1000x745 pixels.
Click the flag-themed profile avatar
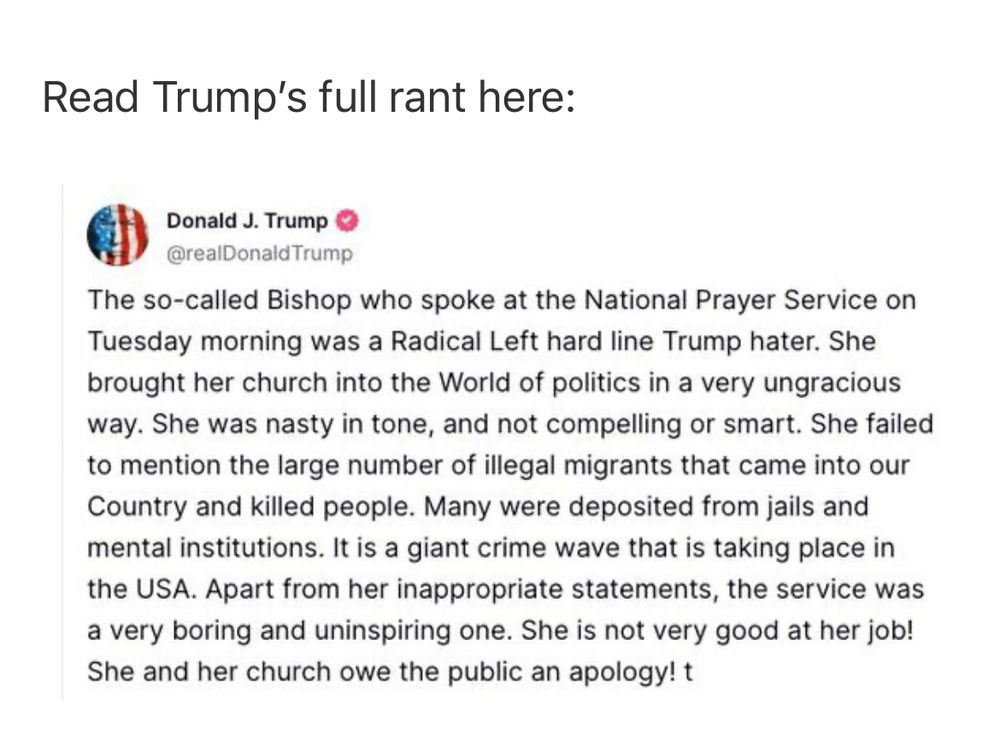(x=117, y=235)
